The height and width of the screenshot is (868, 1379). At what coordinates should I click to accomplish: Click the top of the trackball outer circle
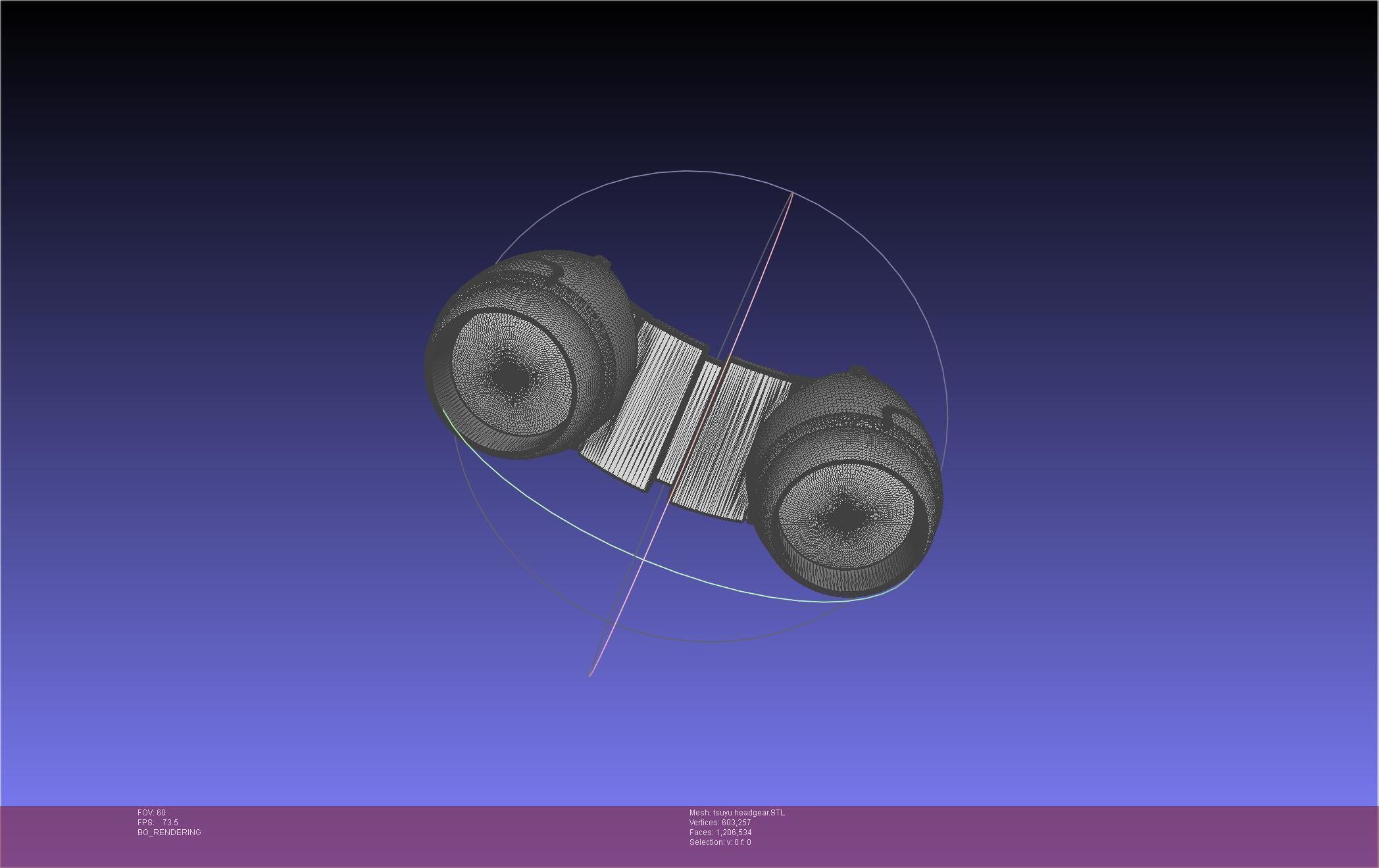pos(688,171)
